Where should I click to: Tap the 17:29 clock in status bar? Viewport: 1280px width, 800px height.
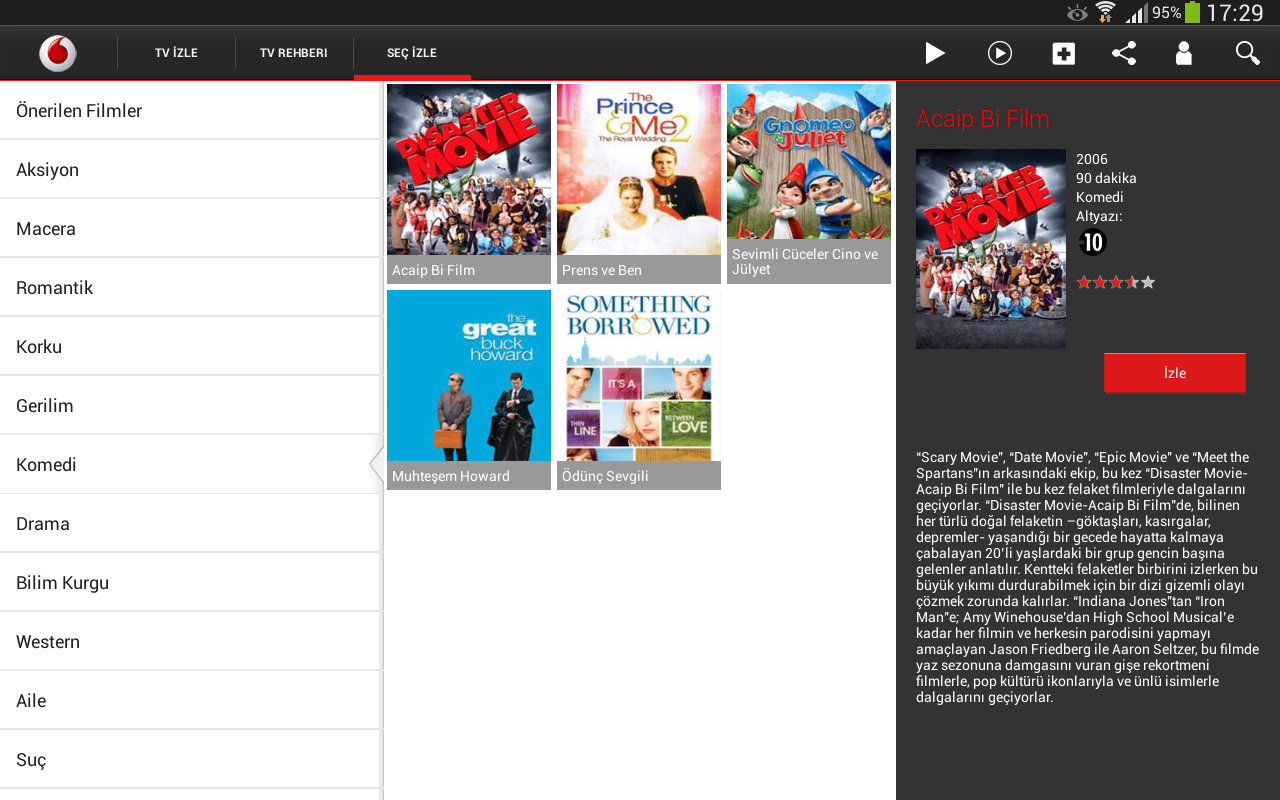(1235, 13)
